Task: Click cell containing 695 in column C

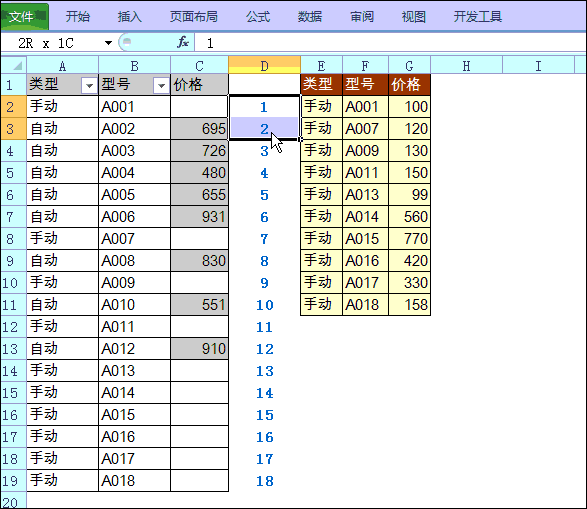Action: point(200,129)
